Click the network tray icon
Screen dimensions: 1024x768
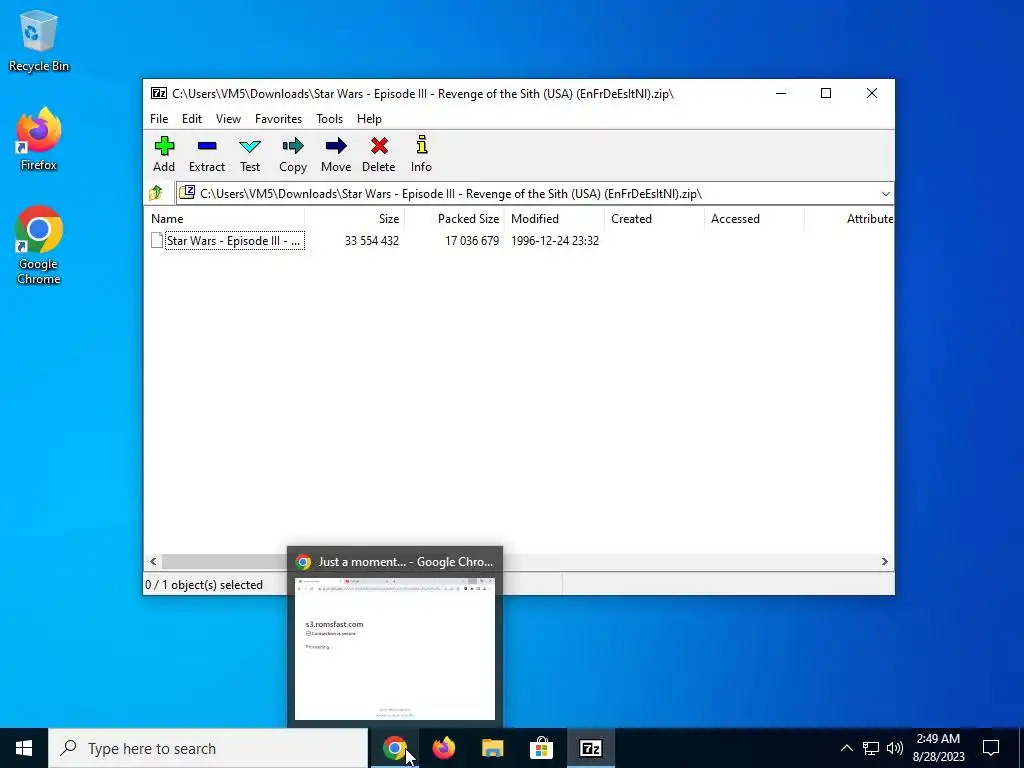(x=871, y=748)
